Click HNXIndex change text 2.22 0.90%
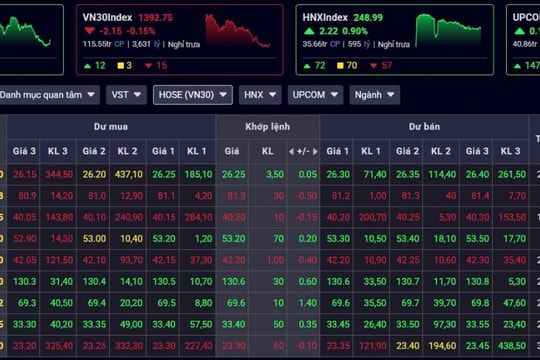The height and width of the screenshot is (360, 540). click(x=343, y=31)
